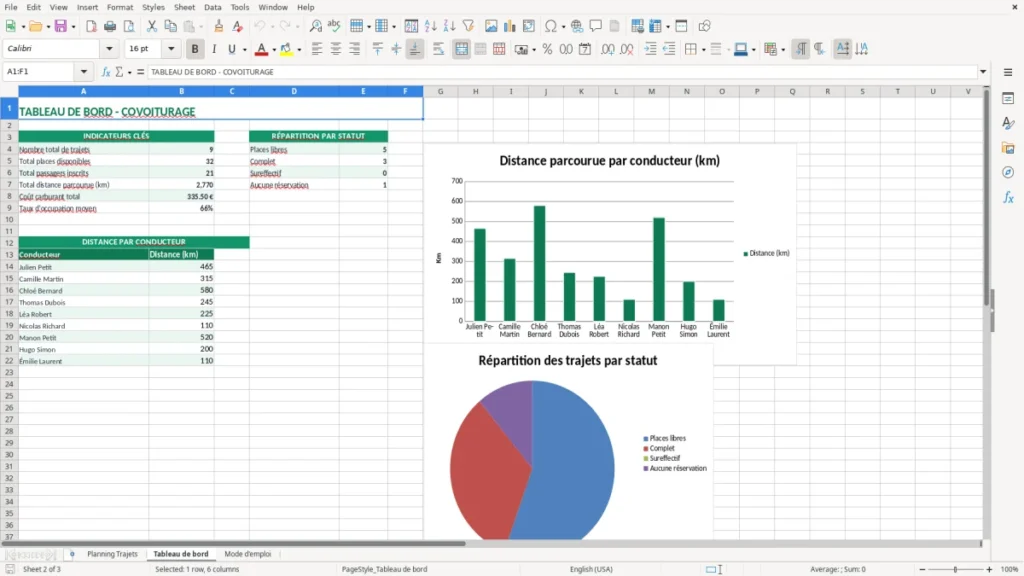The height and width of the screenshot is (576, 1024).
Task: Open the sidebar Styles panel
Action: click(x=1008, y=123)
